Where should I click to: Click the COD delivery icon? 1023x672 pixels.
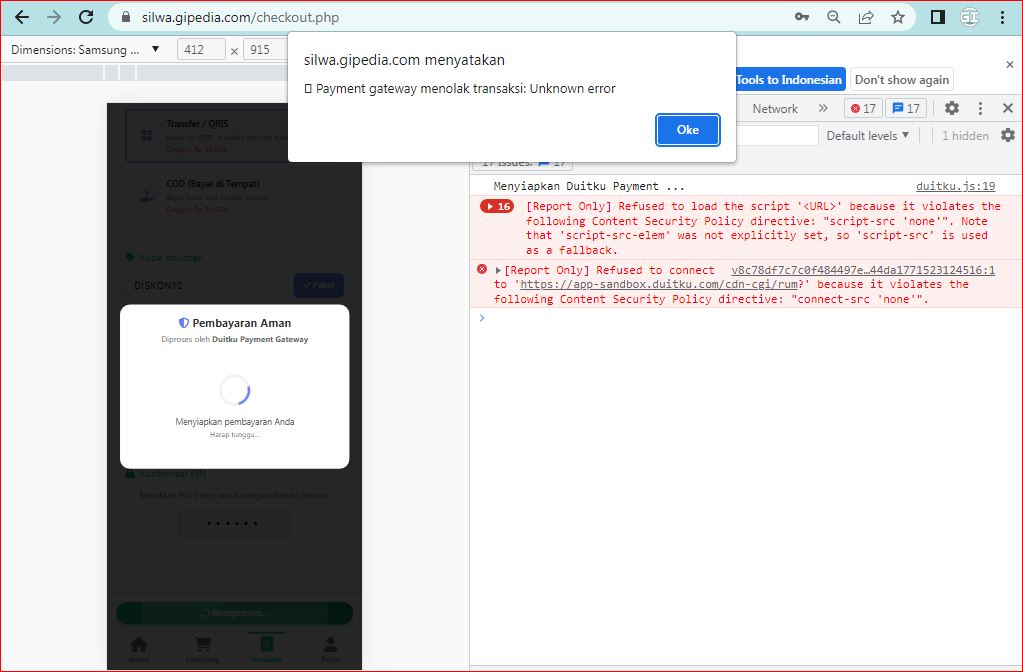146,196
